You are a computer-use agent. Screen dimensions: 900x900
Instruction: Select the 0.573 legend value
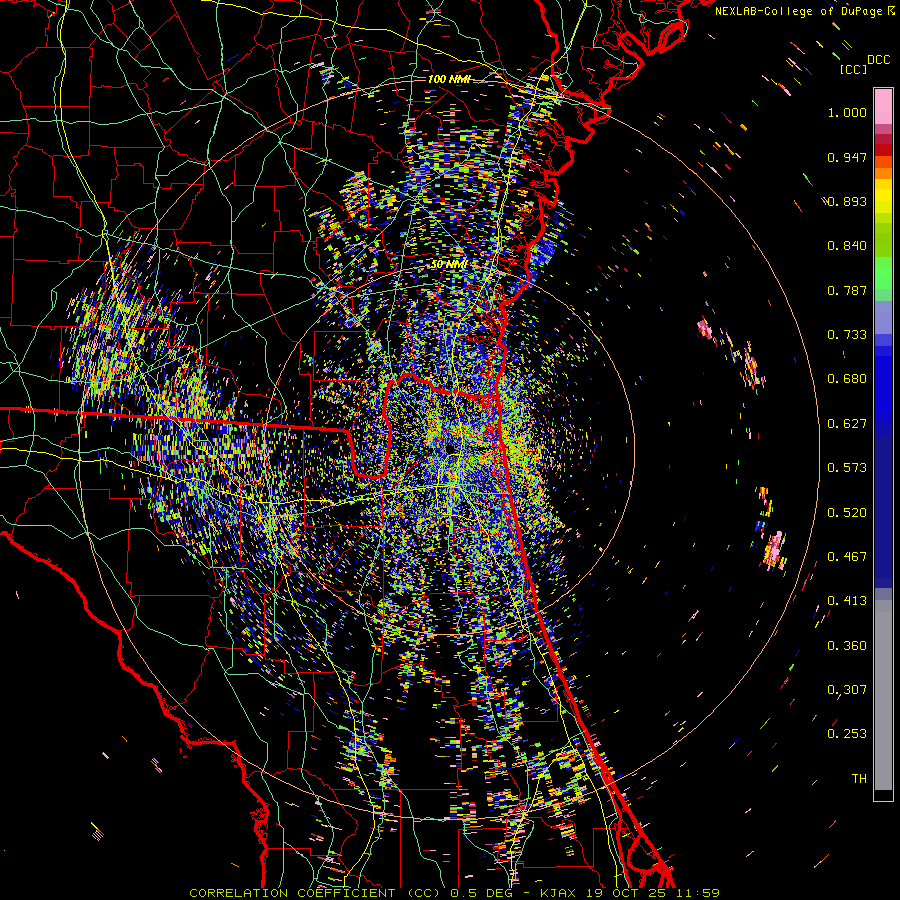[847, 468]
